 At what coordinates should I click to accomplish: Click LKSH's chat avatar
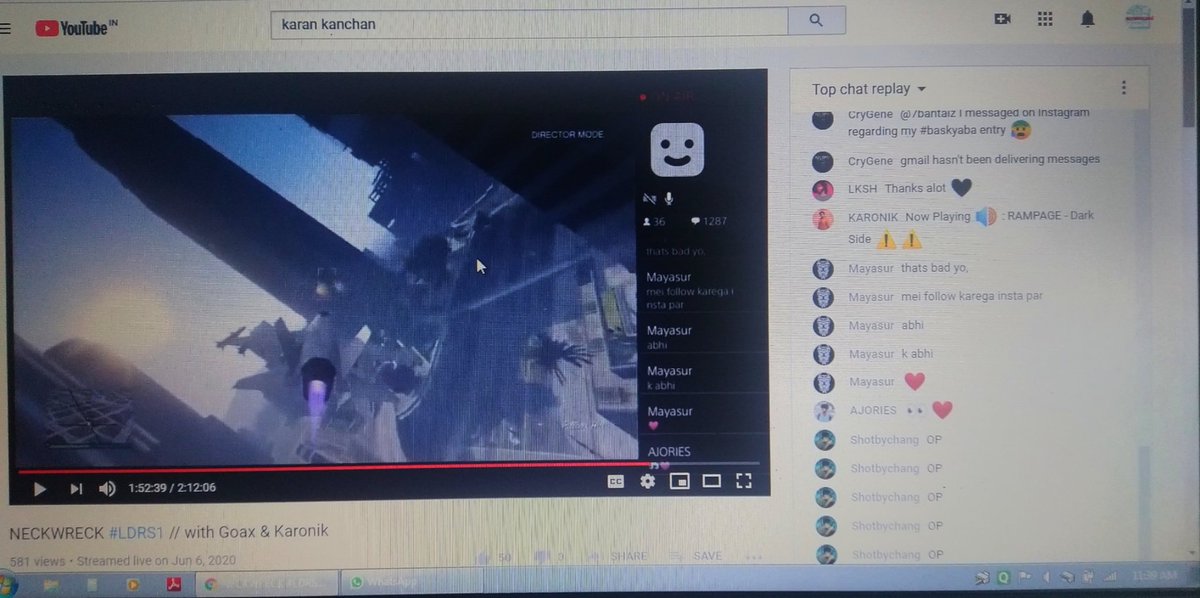pyautogui.click(x=823, y=189)
